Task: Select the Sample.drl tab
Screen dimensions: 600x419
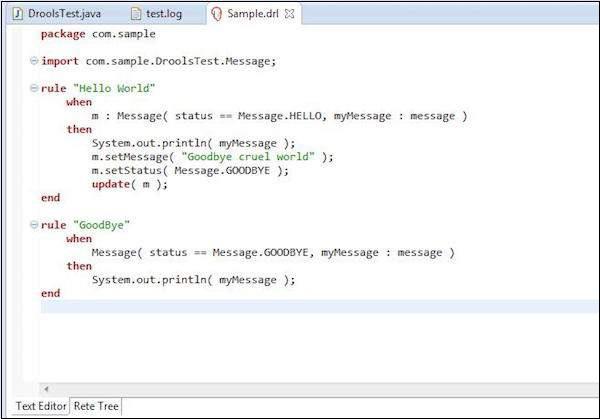Action: click(253, 14)
